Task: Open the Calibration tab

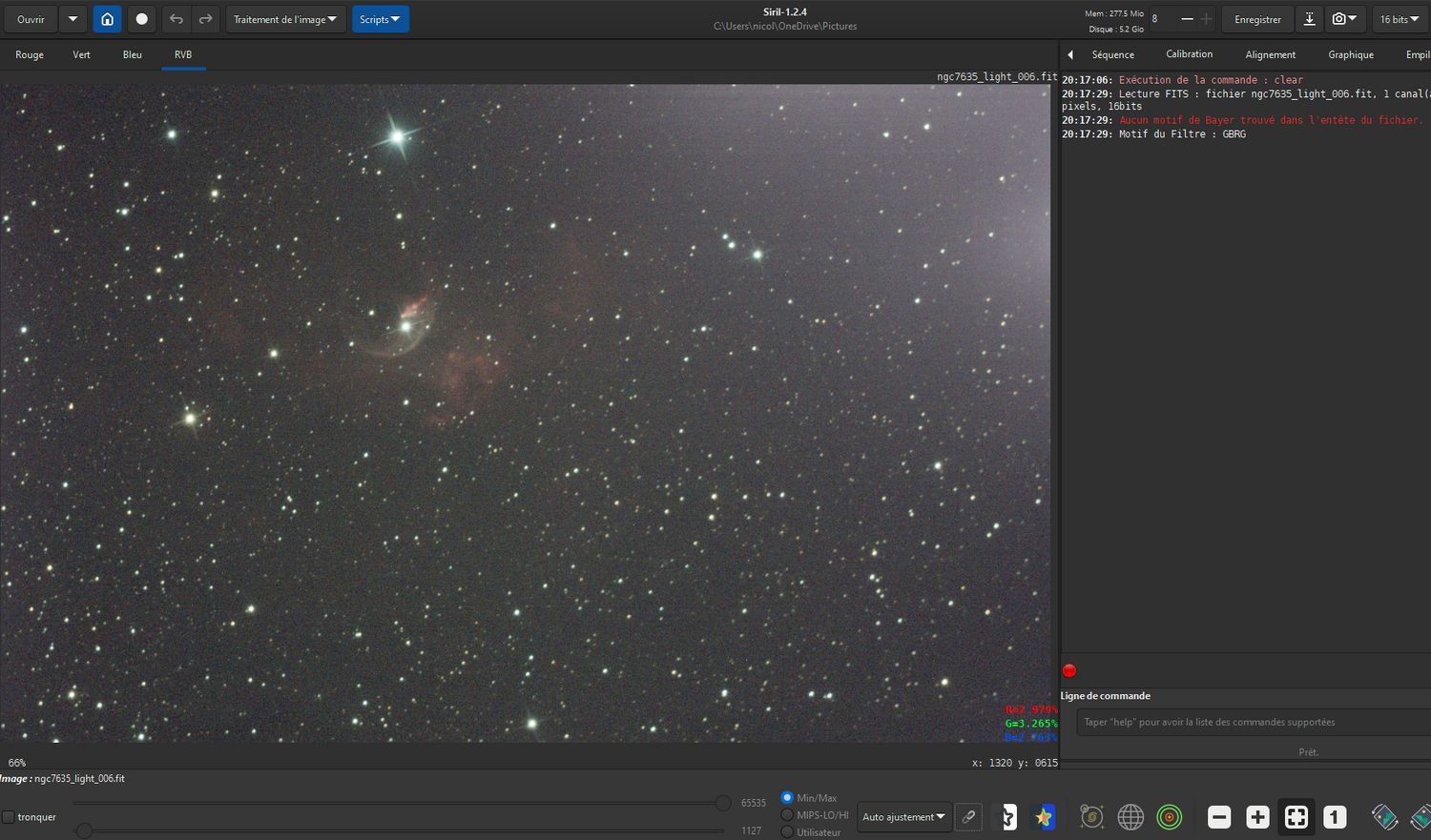Action: coord(1189,54)
